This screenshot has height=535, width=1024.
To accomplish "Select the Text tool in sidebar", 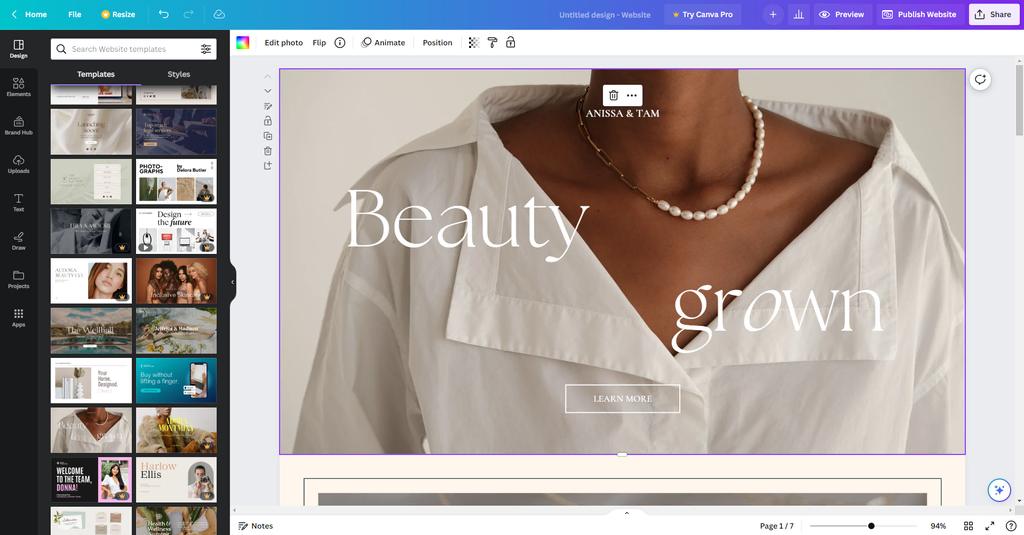I will (x=18, y=203).
